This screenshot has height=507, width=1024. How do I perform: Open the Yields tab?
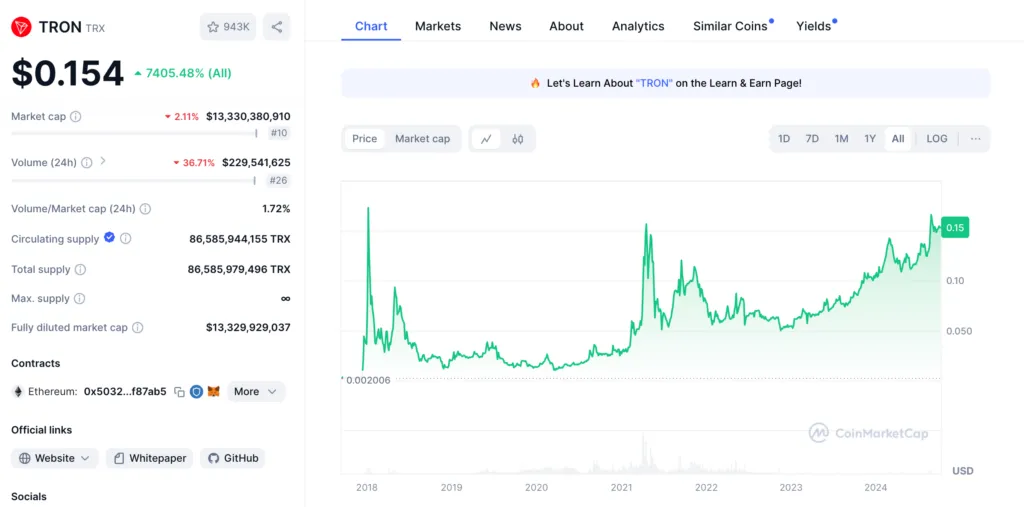point(814,26)
